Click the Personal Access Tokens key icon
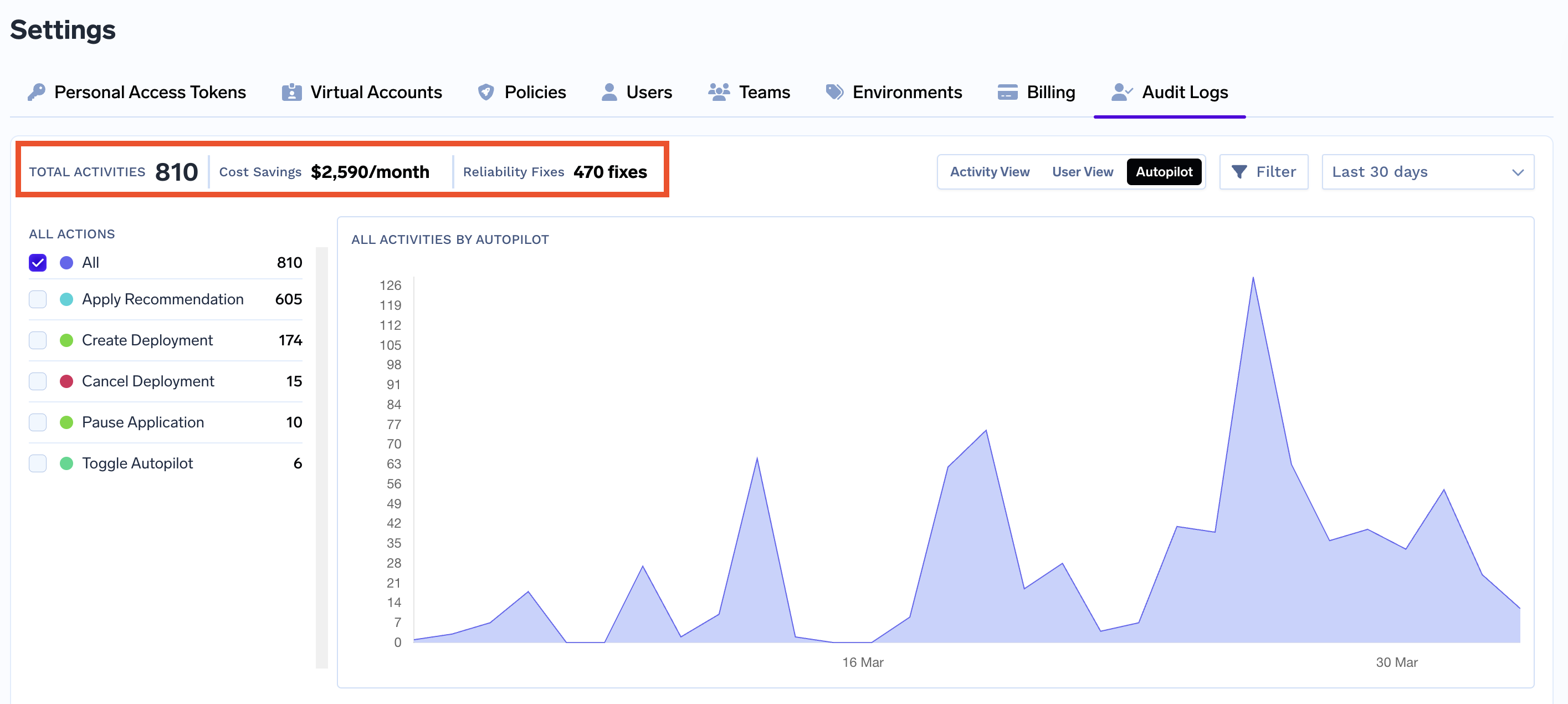This screenshot has height=704, width=1568. pyautogui.click(x=37, y=92)
